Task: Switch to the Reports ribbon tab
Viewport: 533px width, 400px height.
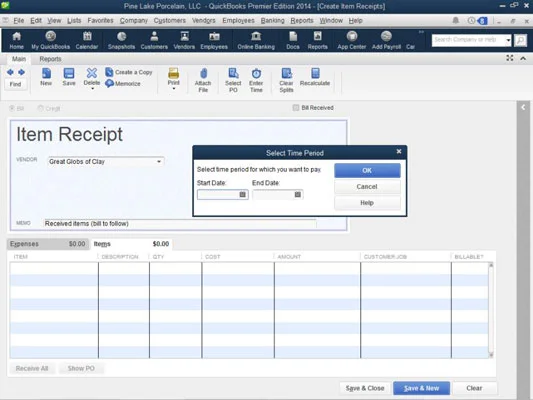Action: pyautogui.click(x=50, y=59)
